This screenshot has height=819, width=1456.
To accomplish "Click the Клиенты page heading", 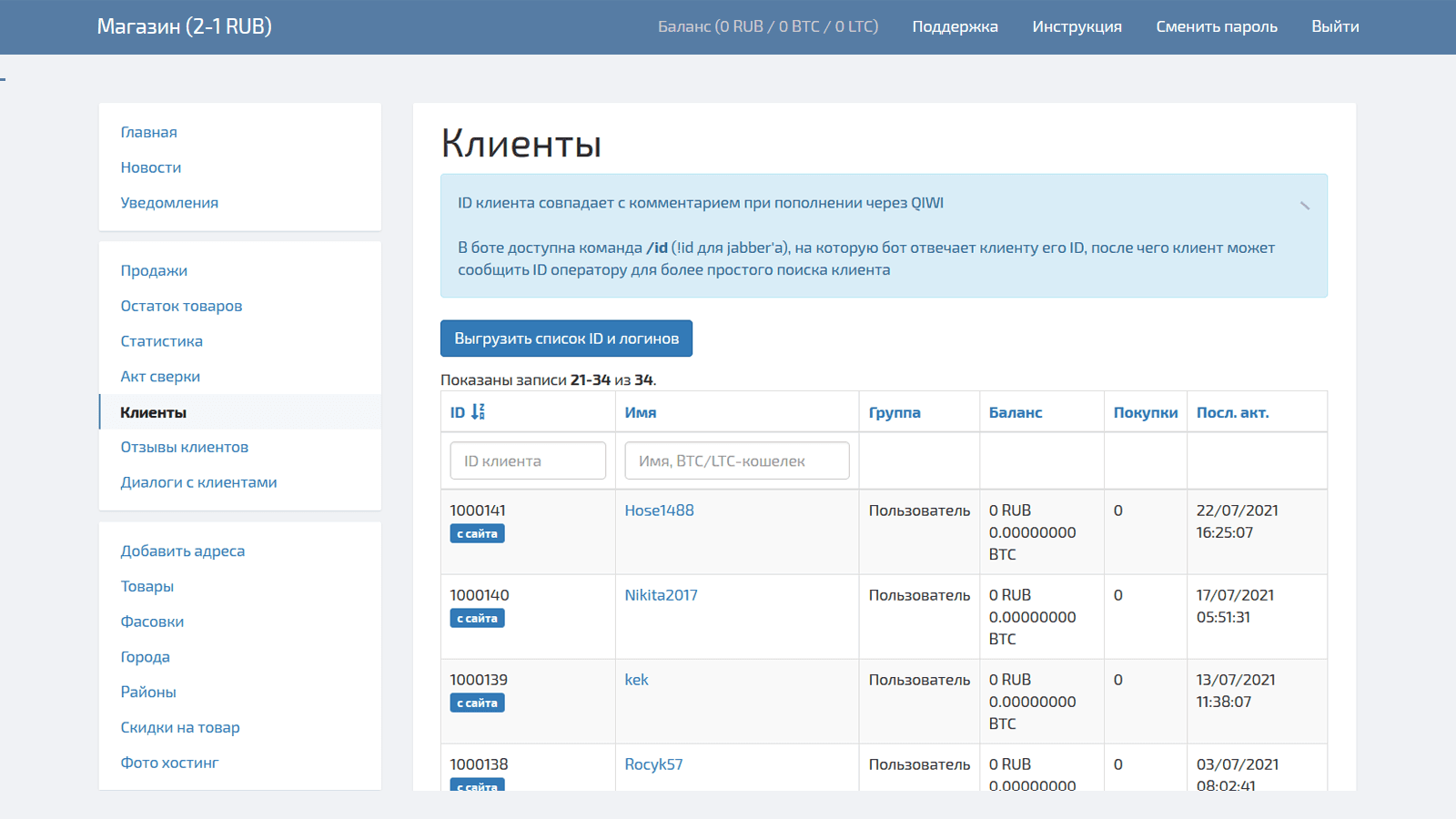I will [x=521, y=144].
